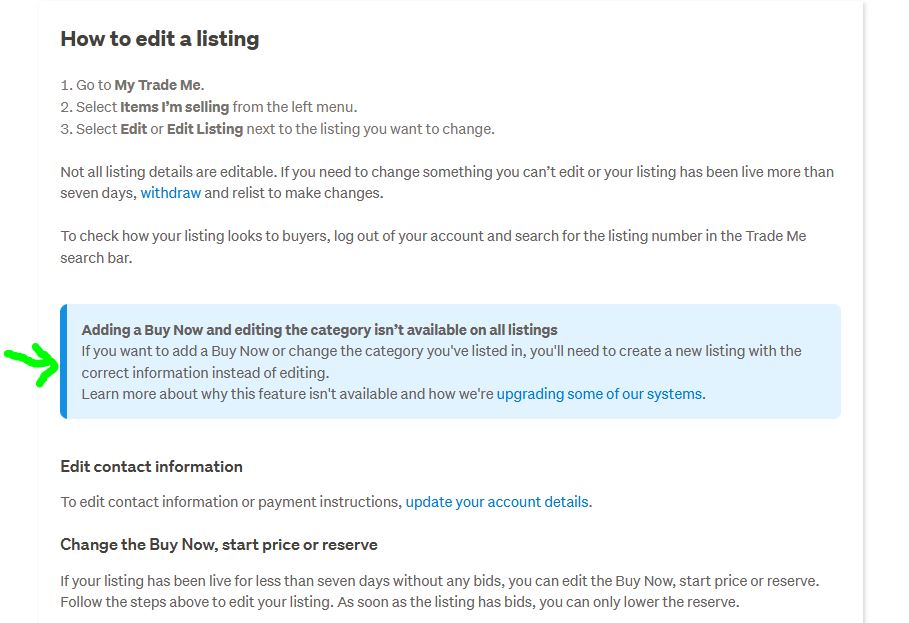Click the "To check how your listing looks" paragraph
This screenshot has width=909, height=623.
click(300, 236)
